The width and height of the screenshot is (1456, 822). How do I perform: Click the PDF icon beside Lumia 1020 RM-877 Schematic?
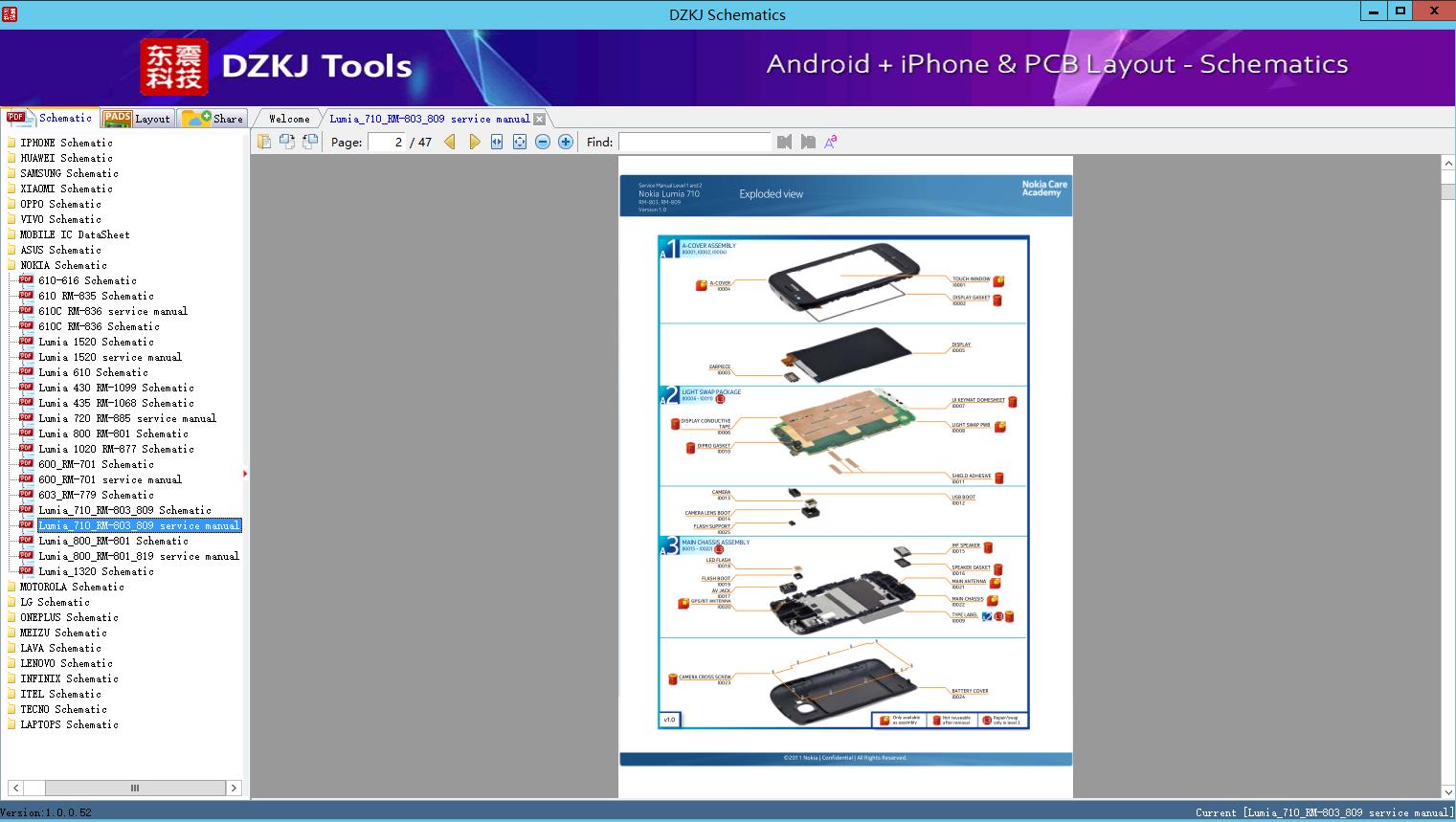pos(26,449)
